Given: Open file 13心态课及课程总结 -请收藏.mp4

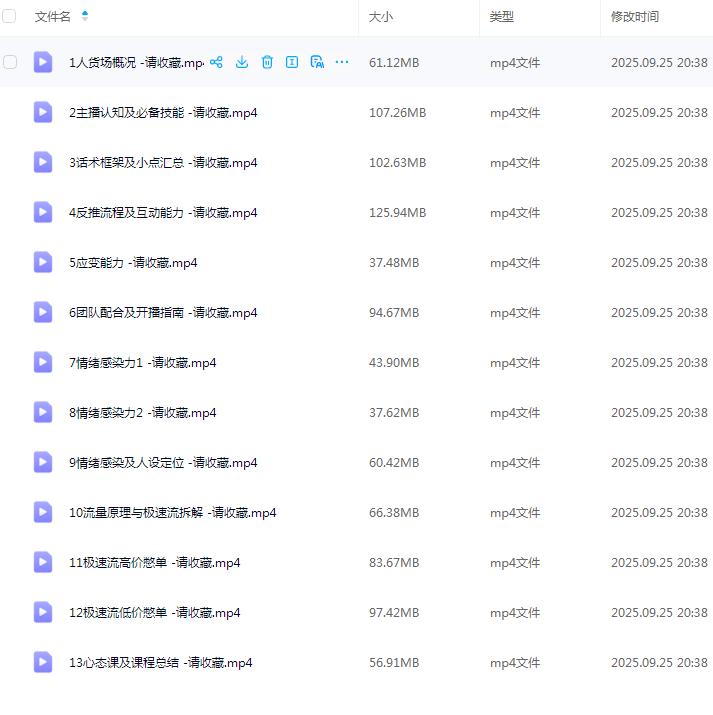Looking at the screenshot, I should (x=160, y=663).
